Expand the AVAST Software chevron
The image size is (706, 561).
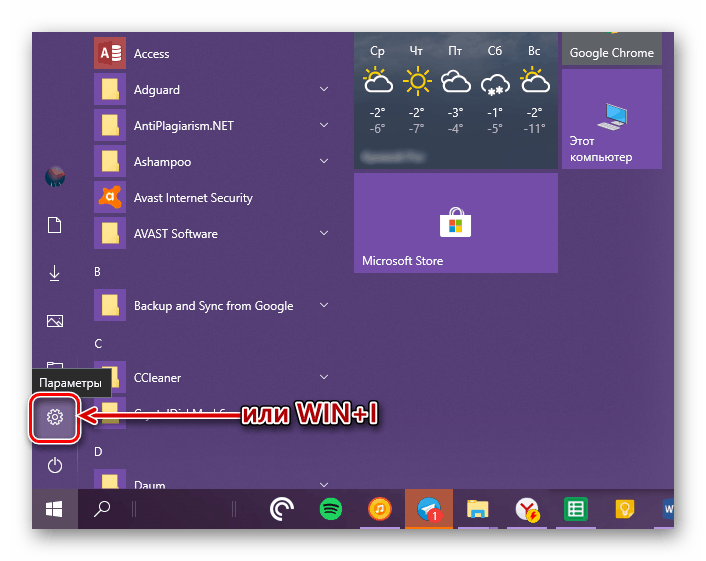click(x=324, y=233)
